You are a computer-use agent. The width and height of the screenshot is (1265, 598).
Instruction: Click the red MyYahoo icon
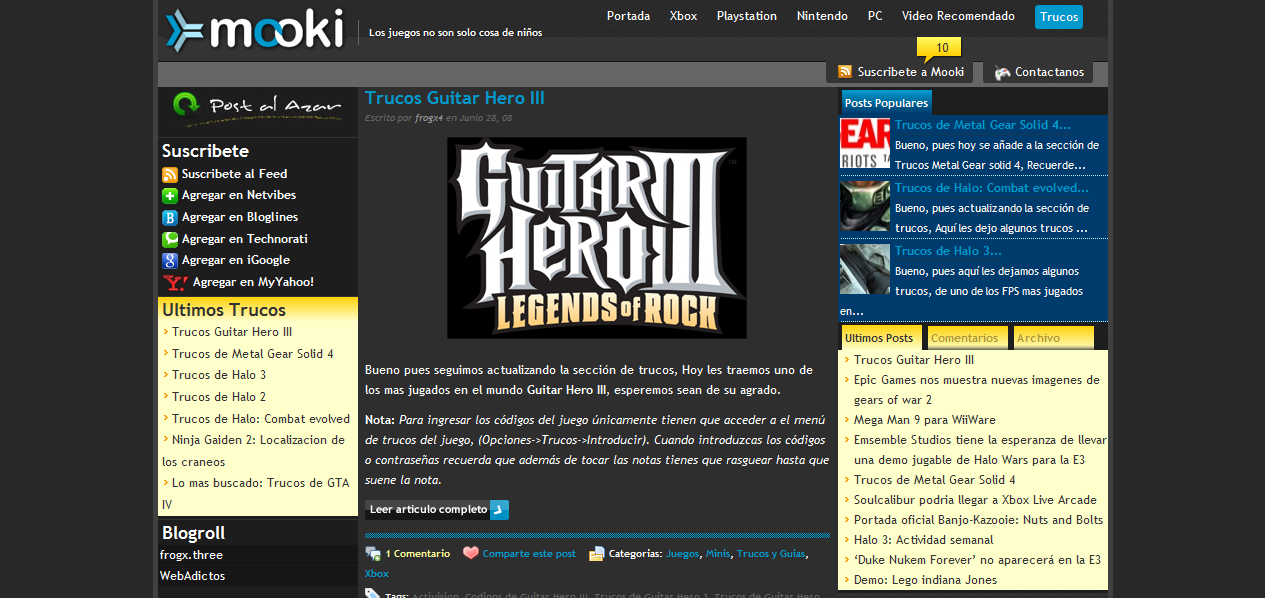[x=175, y=283]
